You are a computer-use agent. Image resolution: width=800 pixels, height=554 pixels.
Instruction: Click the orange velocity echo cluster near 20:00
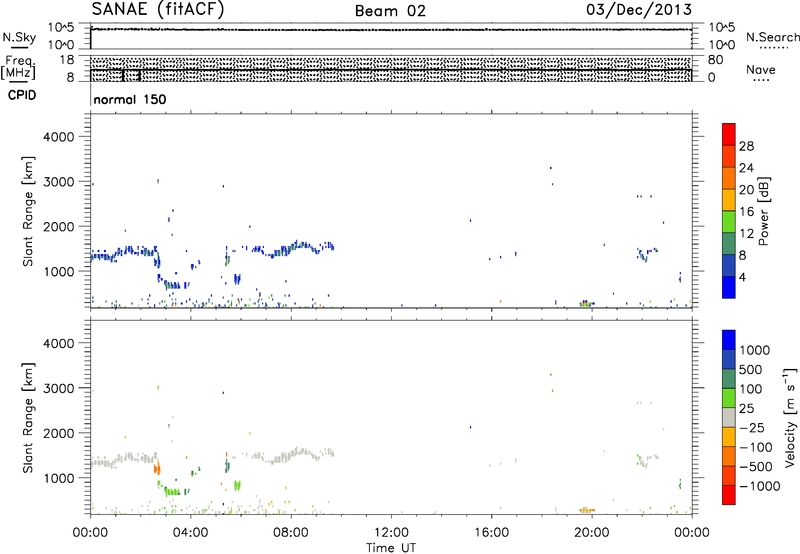coord(587,510)
